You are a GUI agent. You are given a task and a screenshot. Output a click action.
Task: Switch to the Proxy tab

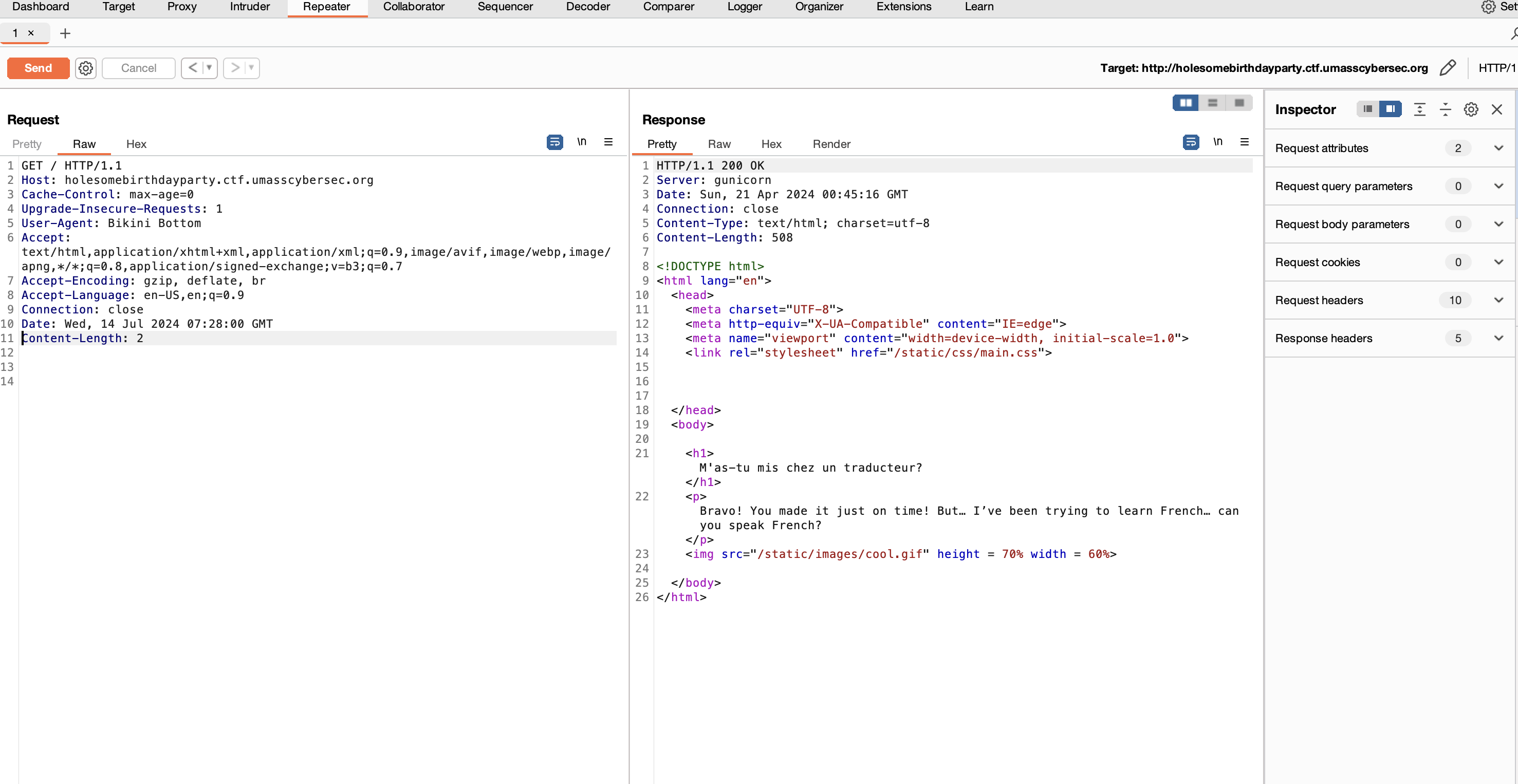click(181, 7)
